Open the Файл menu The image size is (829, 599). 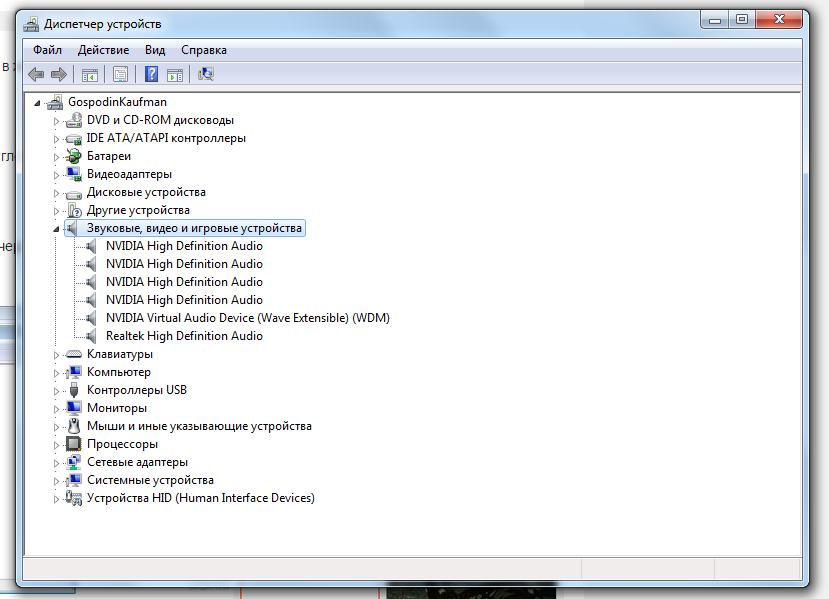pyautogui.click(x=47, y=50)
